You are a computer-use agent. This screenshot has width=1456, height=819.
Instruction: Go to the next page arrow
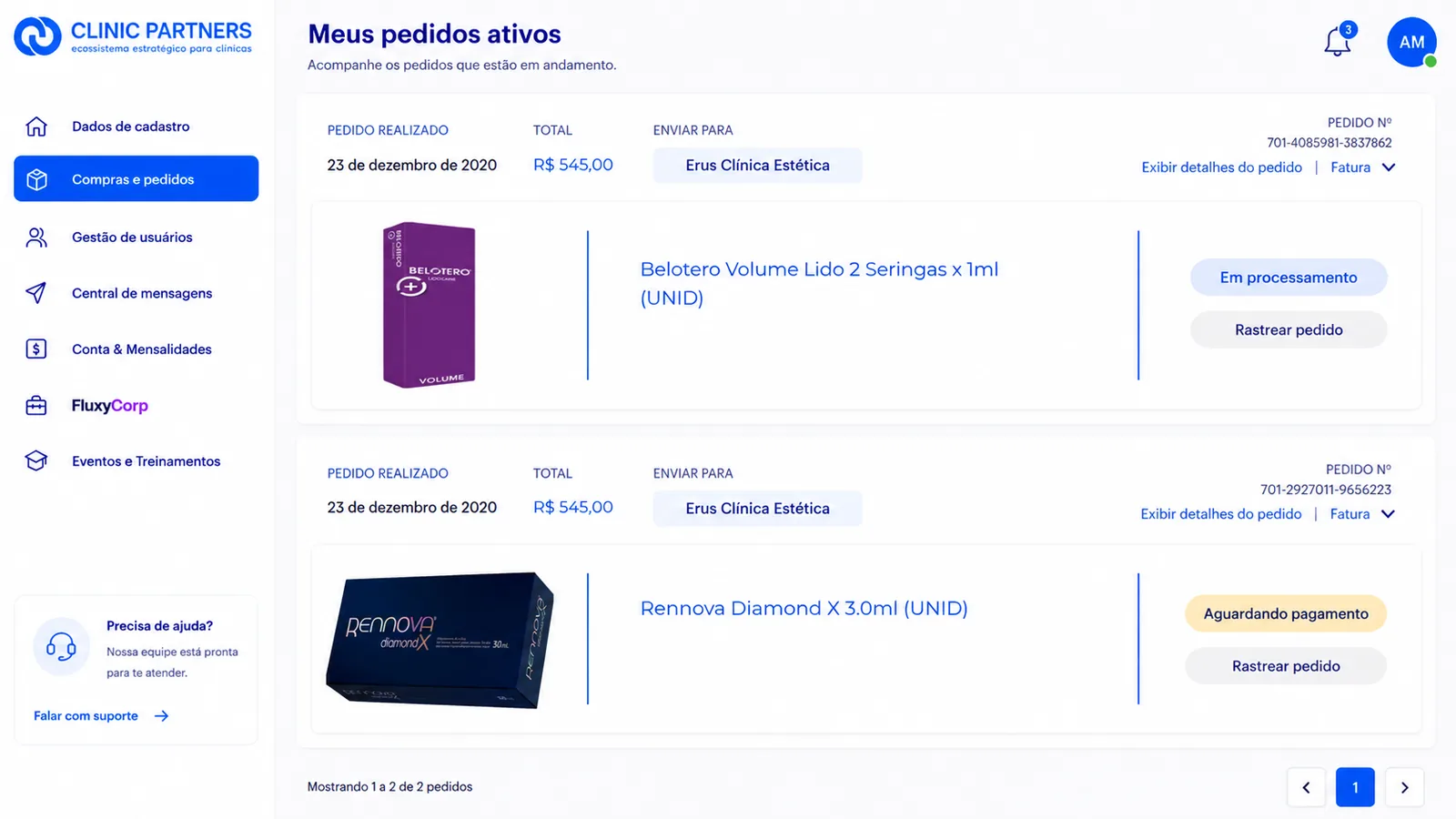click(1404, 787)
